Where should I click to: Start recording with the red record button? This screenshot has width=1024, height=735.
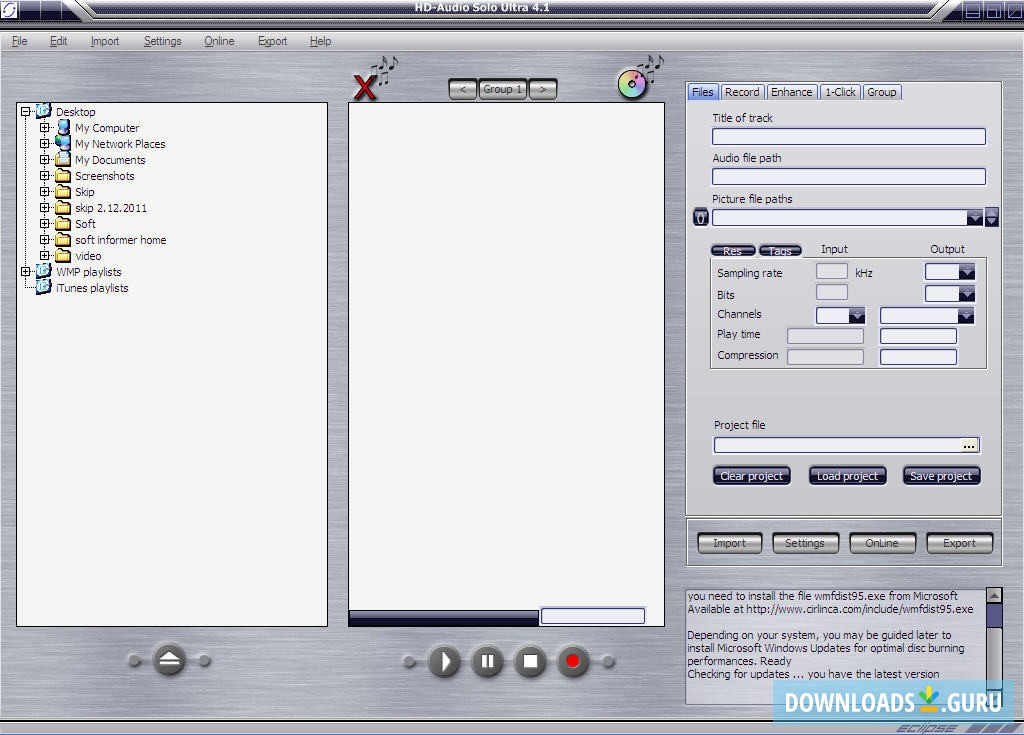coord(573,661)
